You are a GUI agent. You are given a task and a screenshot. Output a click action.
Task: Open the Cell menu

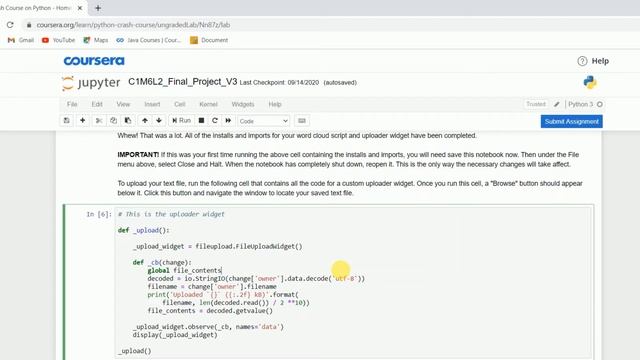click(180, 104)
